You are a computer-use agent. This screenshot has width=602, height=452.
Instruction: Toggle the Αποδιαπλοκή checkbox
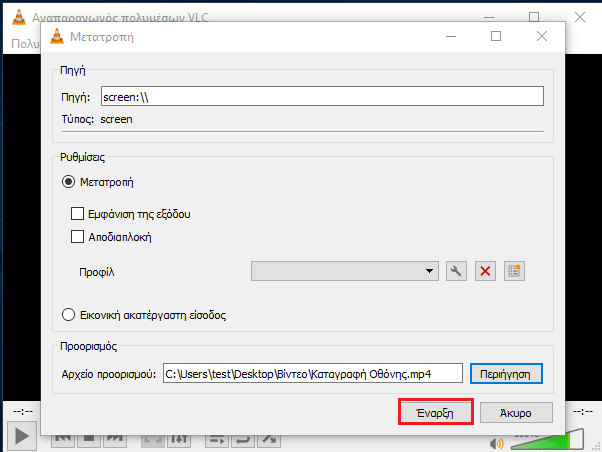coord(77,237)
